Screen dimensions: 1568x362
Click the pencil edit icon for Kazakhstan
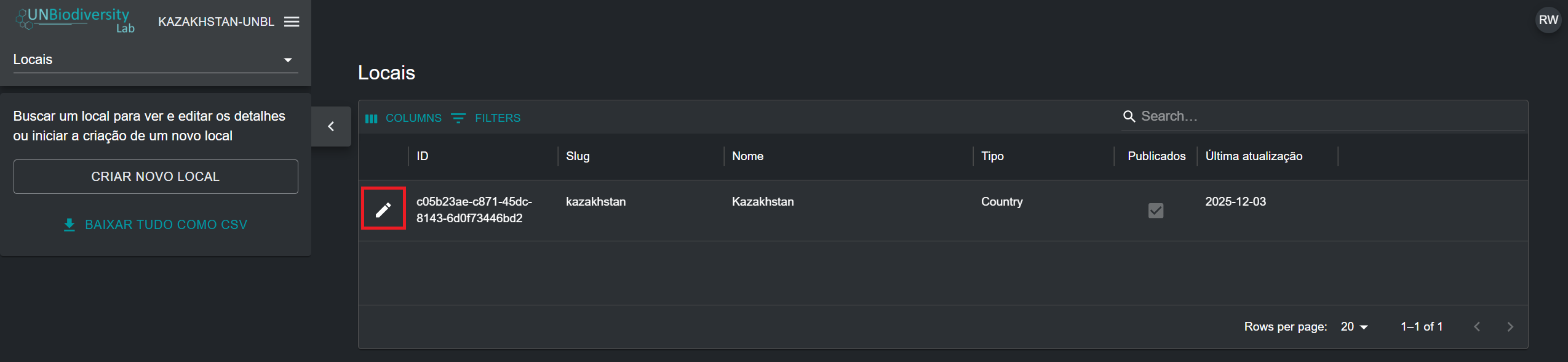click(383, 210)
